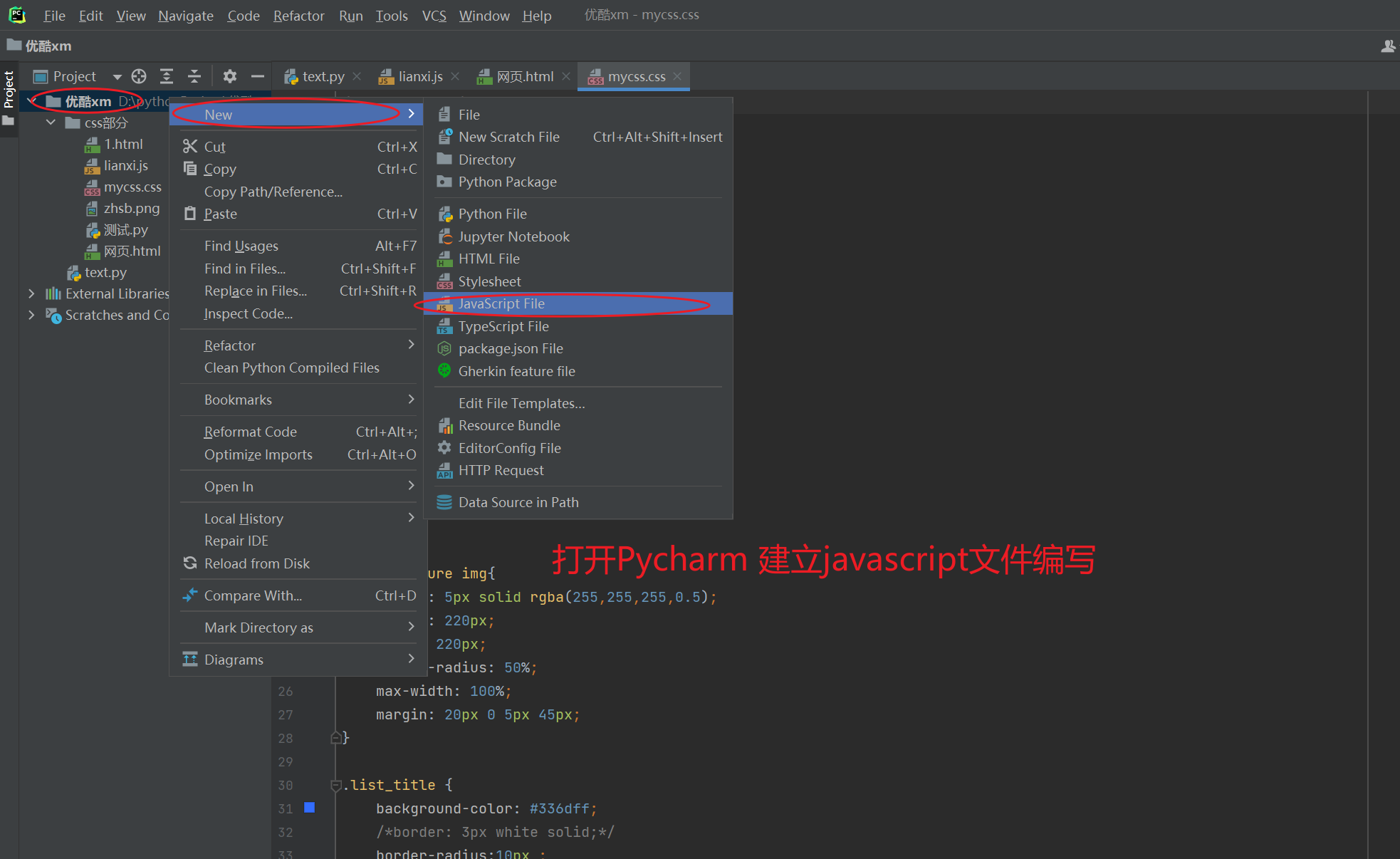Click the Gherkin feature file green icon

click(444, 370)
